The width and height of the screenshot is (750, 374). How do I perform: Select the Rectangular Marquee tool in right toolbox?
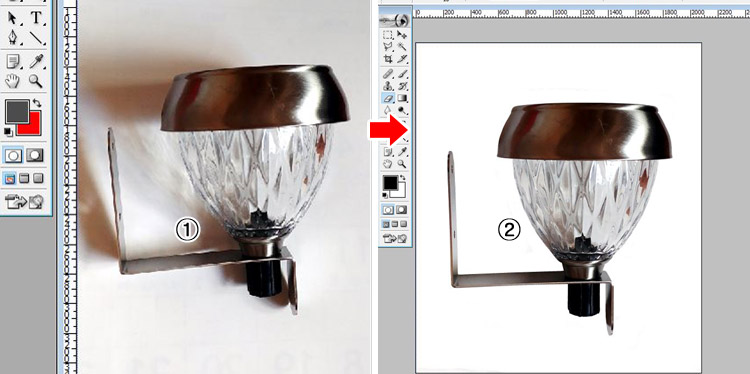pos(388,35)
